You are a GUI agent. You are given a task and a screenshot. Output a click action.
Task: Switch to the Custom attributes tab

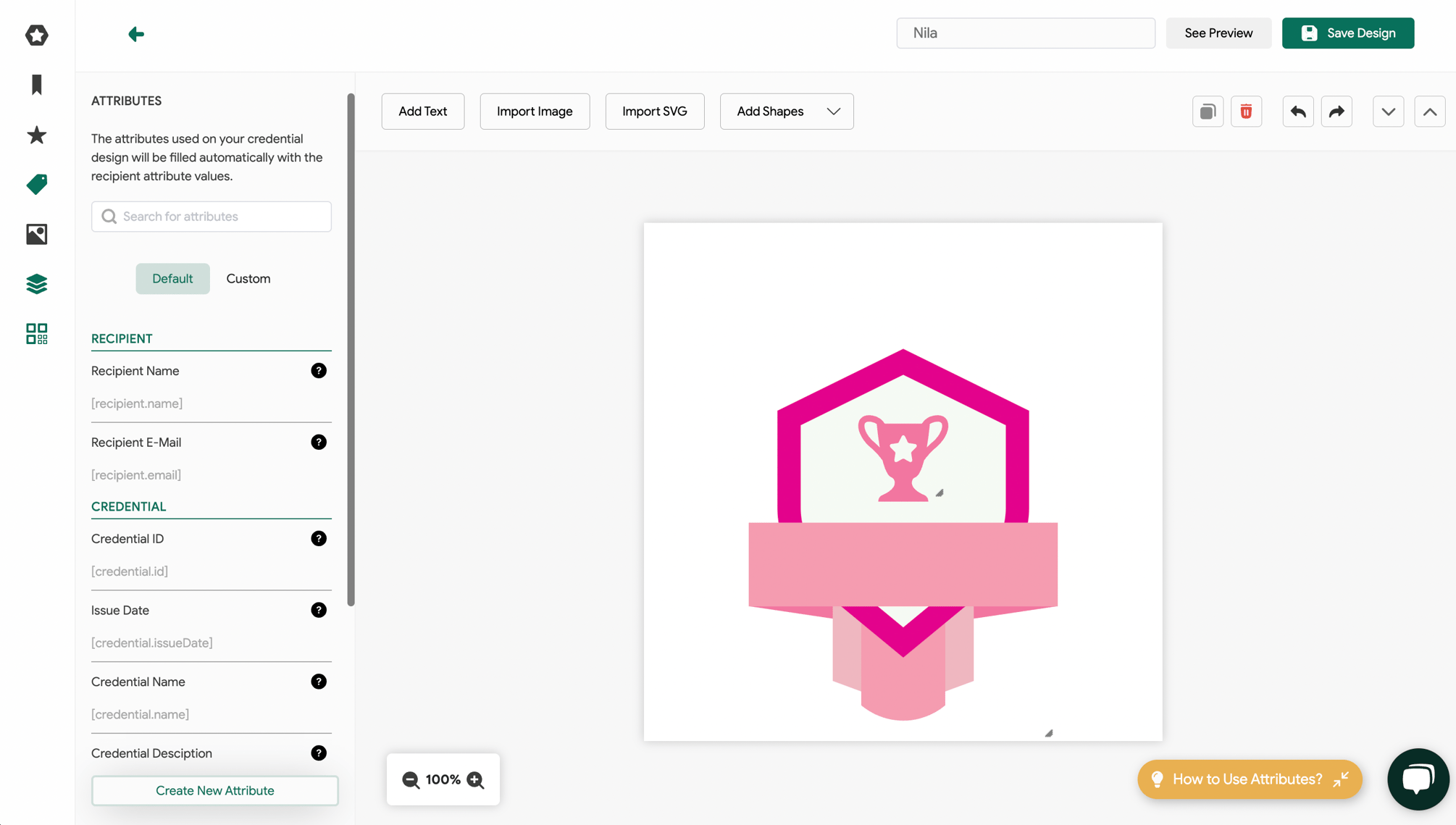click(x=248, y=279)
